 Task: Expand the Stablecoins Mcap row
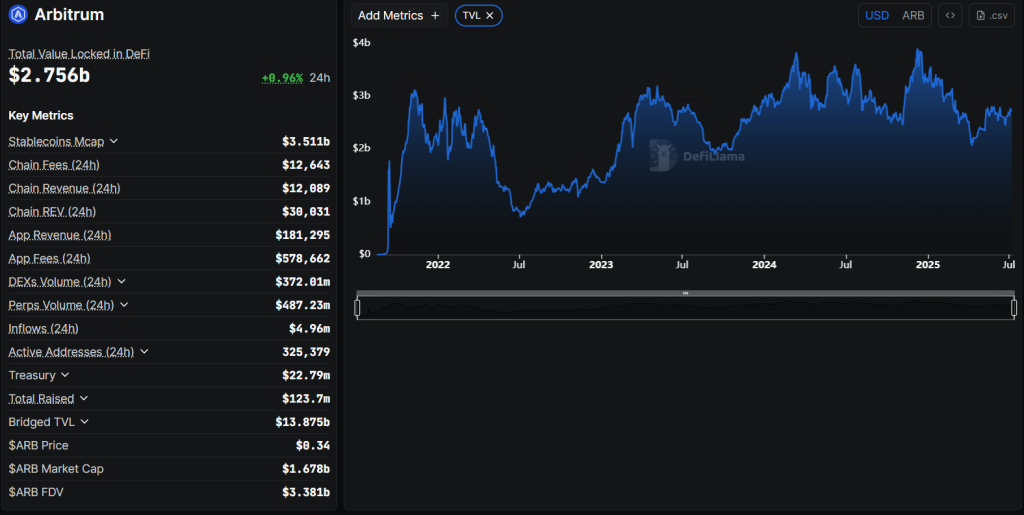pos(114,142)
